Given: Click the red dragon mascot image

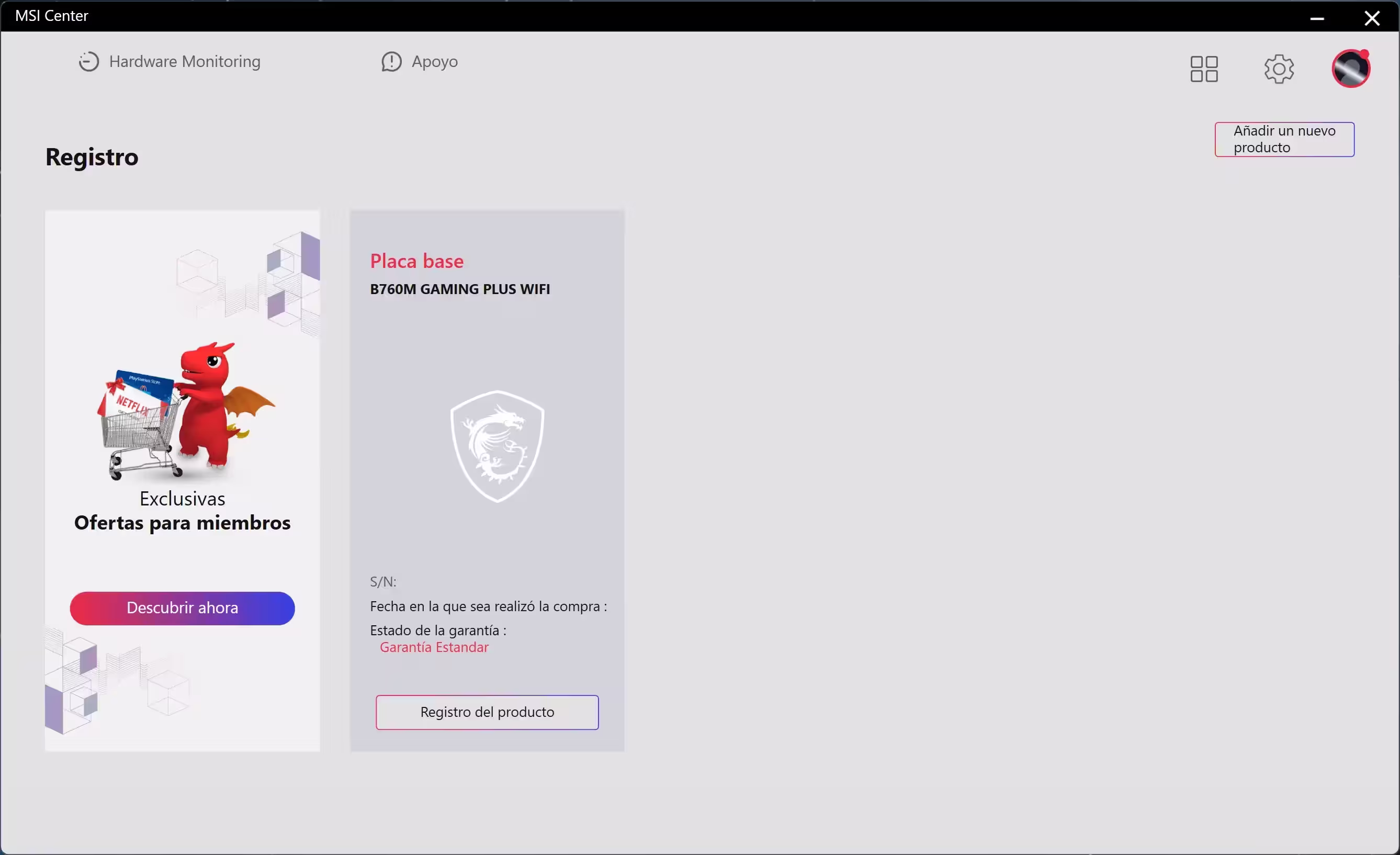Looking at the screenshot, I should click(187, 411).
